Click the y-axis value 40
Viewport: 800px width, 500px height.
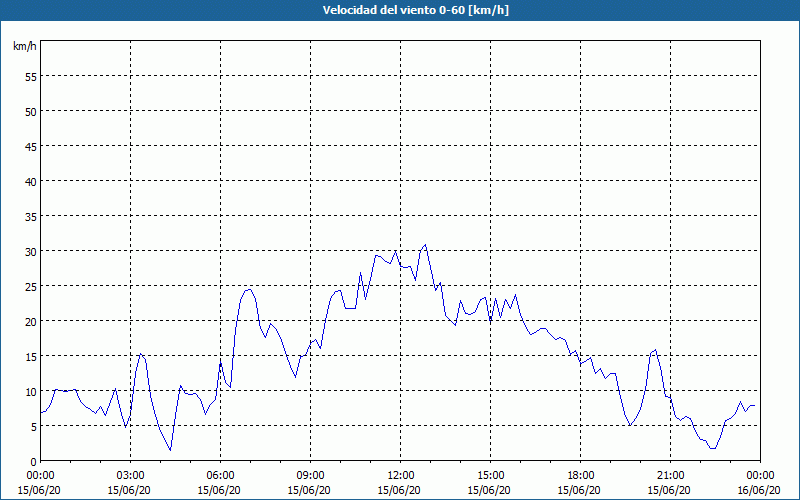pos(31,181)
